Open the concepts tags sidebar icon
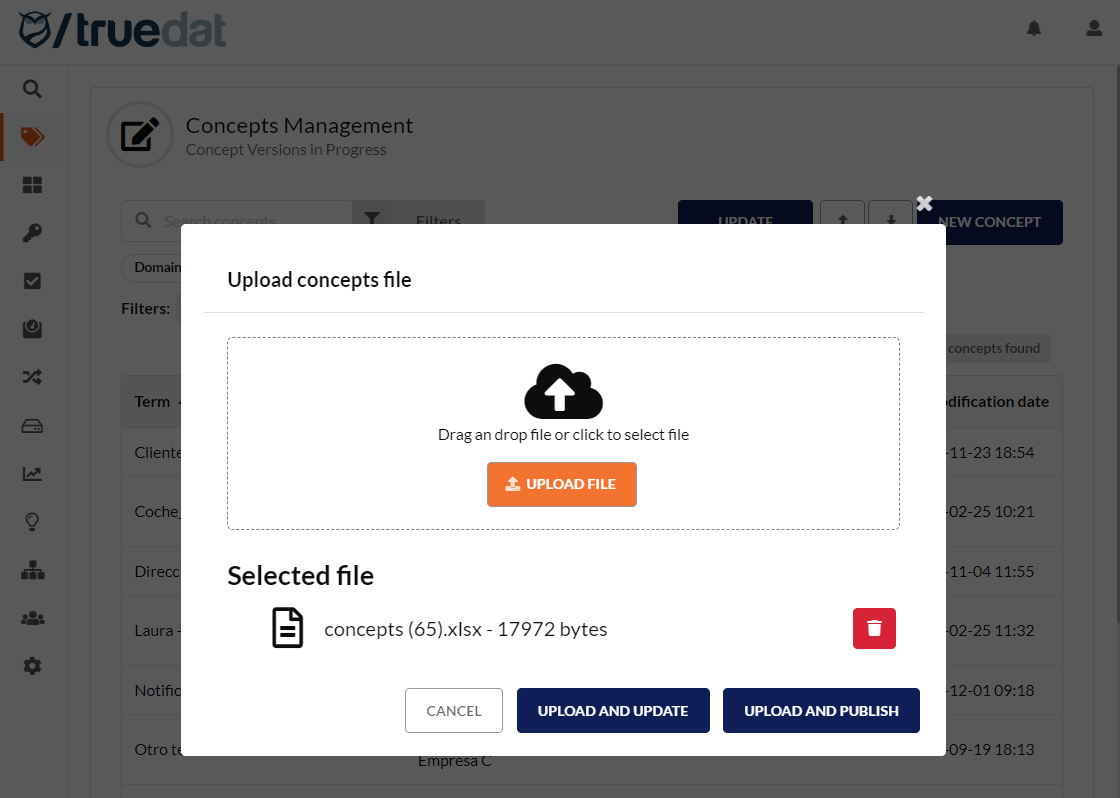The height and width of the screenshot is (798, 1120). pyautogui.click(x=32, y=137)
